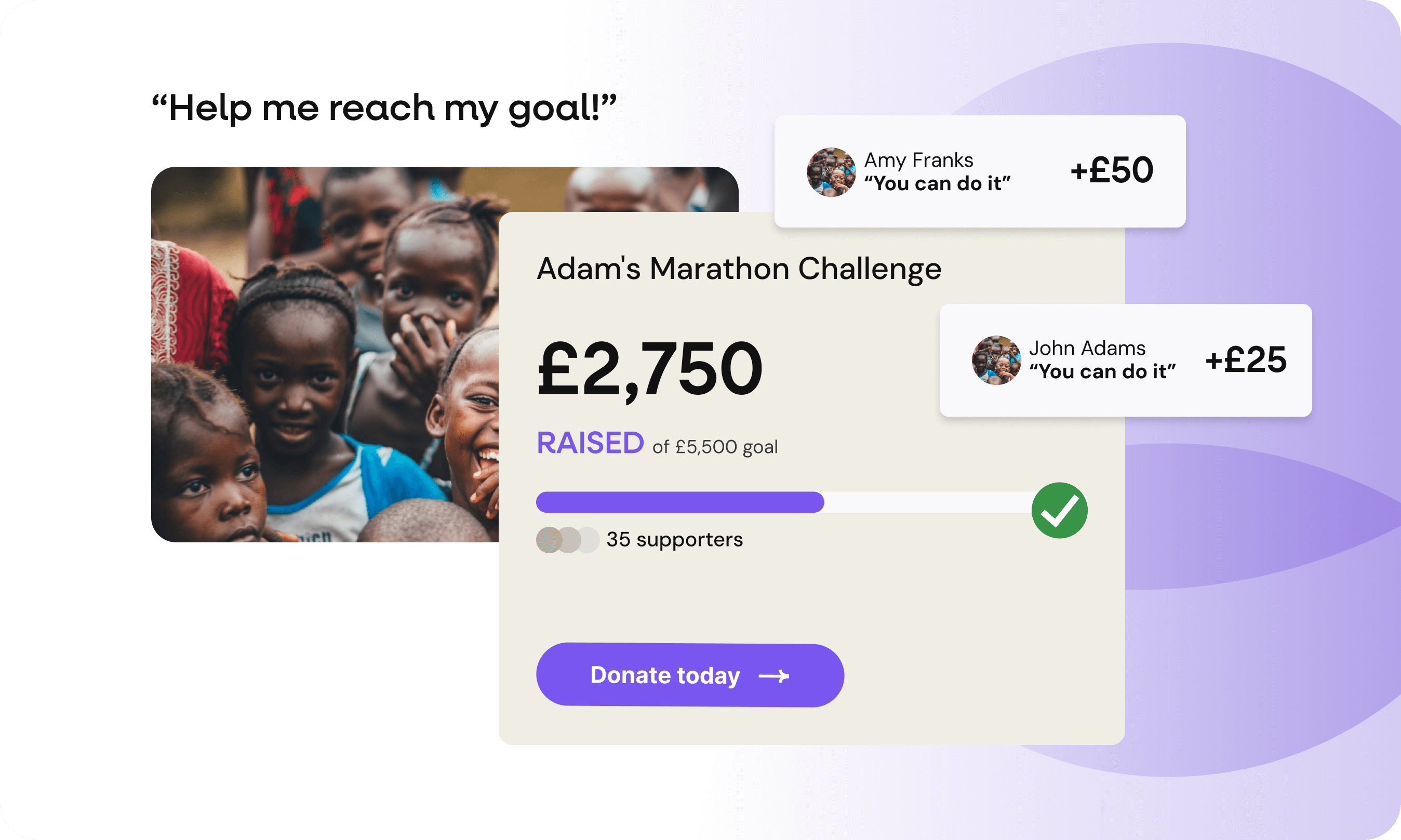Viewport: 1401px width, 840px height.
Task: Open the children group photo
Action: point(323,351)
